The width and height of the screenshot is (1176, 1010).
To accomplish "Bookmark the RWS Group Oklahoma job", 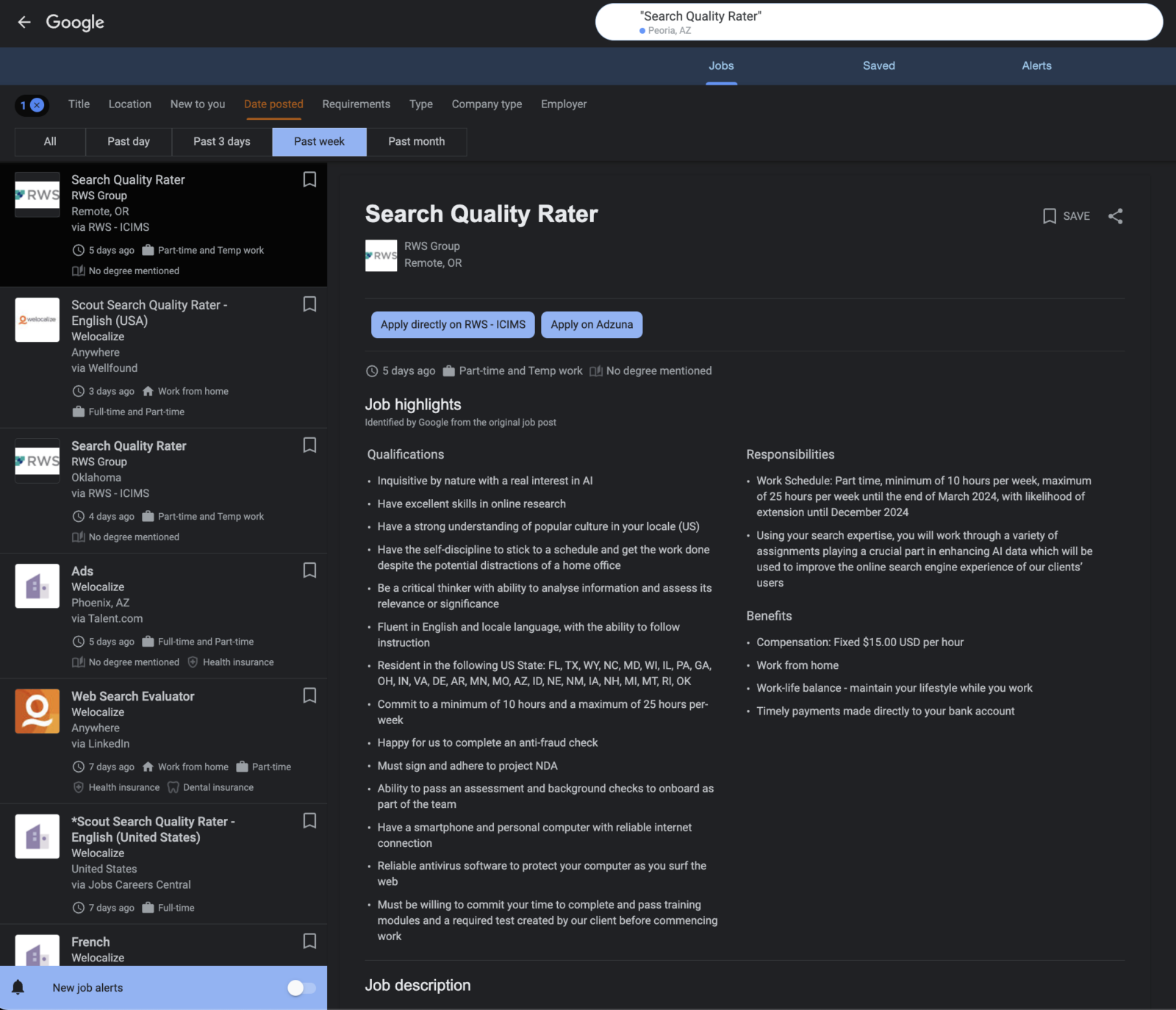I will (309, 445).
